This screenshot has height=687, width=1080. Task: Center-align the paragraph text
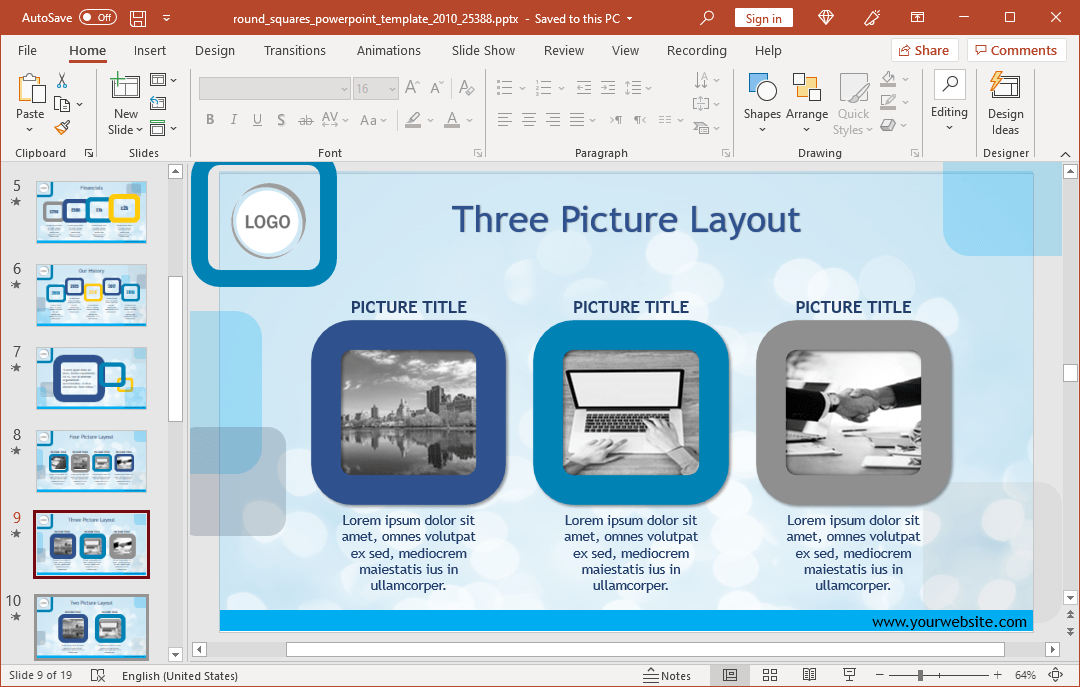click(x=528, y=119)
